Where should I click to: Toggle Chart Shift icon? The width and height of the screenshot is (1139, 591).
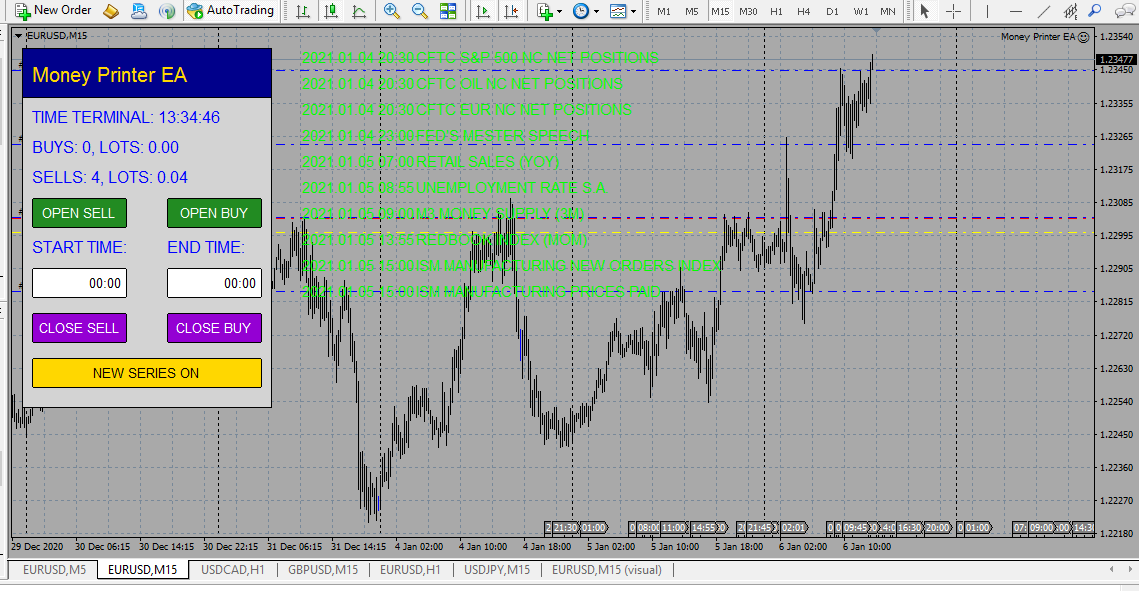[x=511, y=11]
